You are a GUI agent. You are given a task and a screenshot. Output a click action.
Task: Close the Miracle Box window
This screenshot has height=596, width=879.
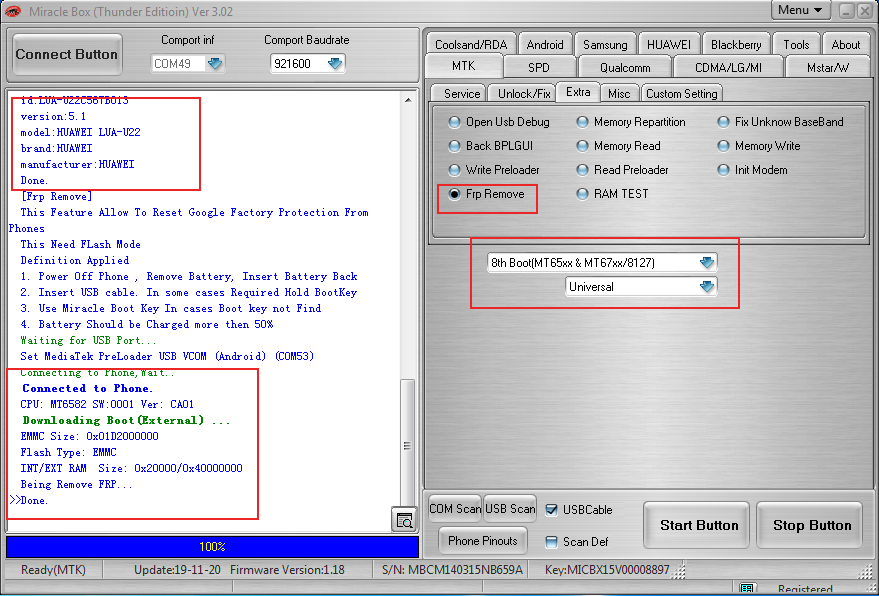click(865, 11)
